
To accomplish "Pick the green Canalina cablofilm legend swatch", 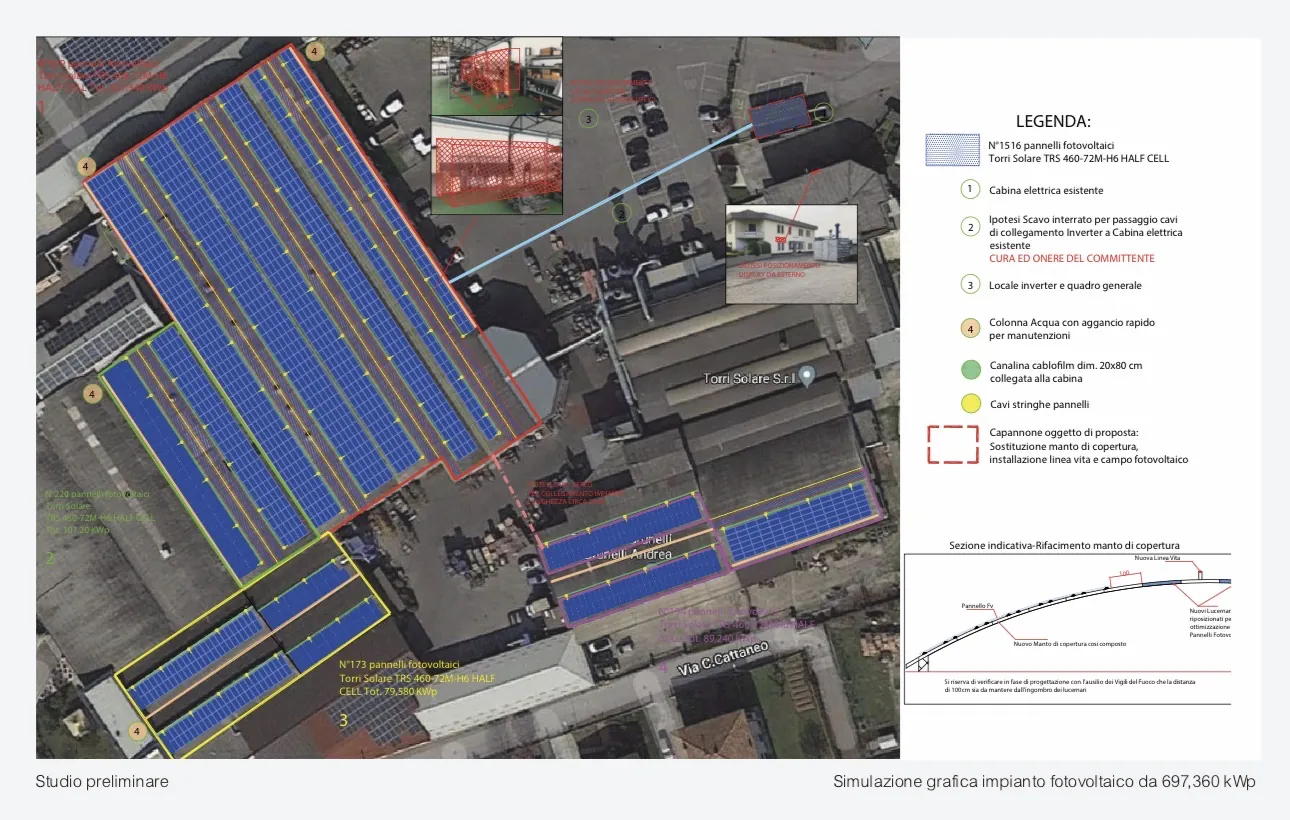I will 969,369.
